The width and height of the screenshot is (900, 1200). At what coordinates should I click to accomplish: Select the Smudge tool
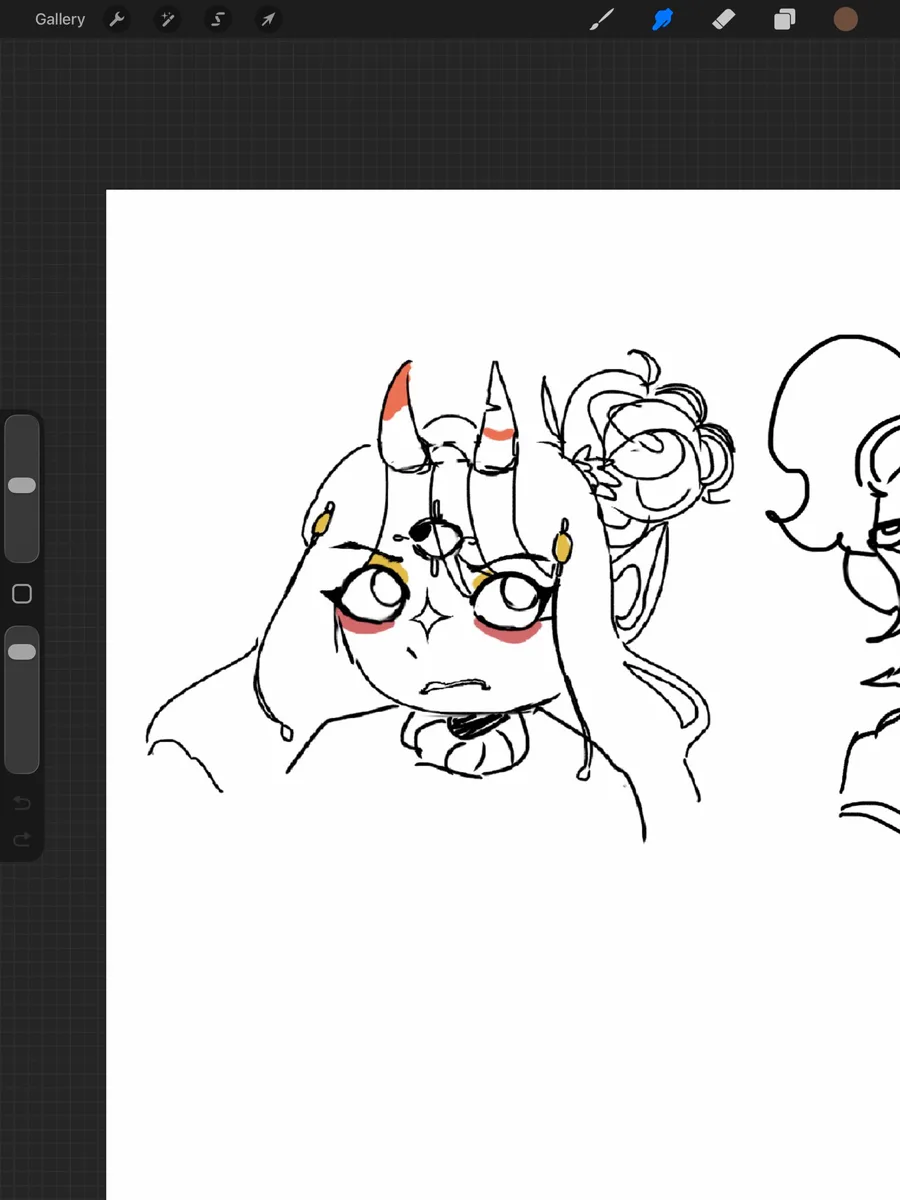click(x=662, y=19)
